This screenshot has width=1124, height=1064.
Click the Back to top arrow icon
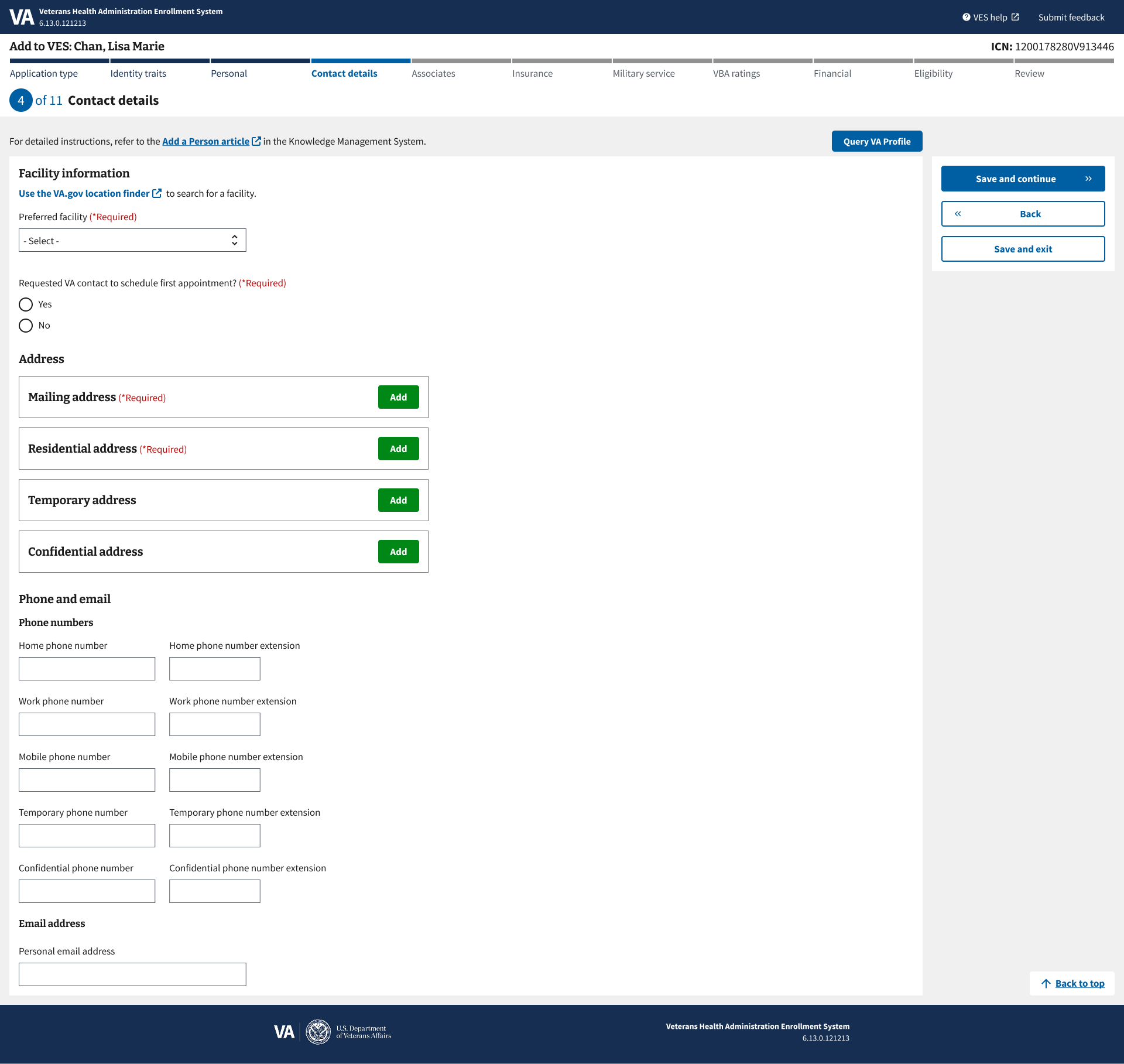[x=1046, y=984]
